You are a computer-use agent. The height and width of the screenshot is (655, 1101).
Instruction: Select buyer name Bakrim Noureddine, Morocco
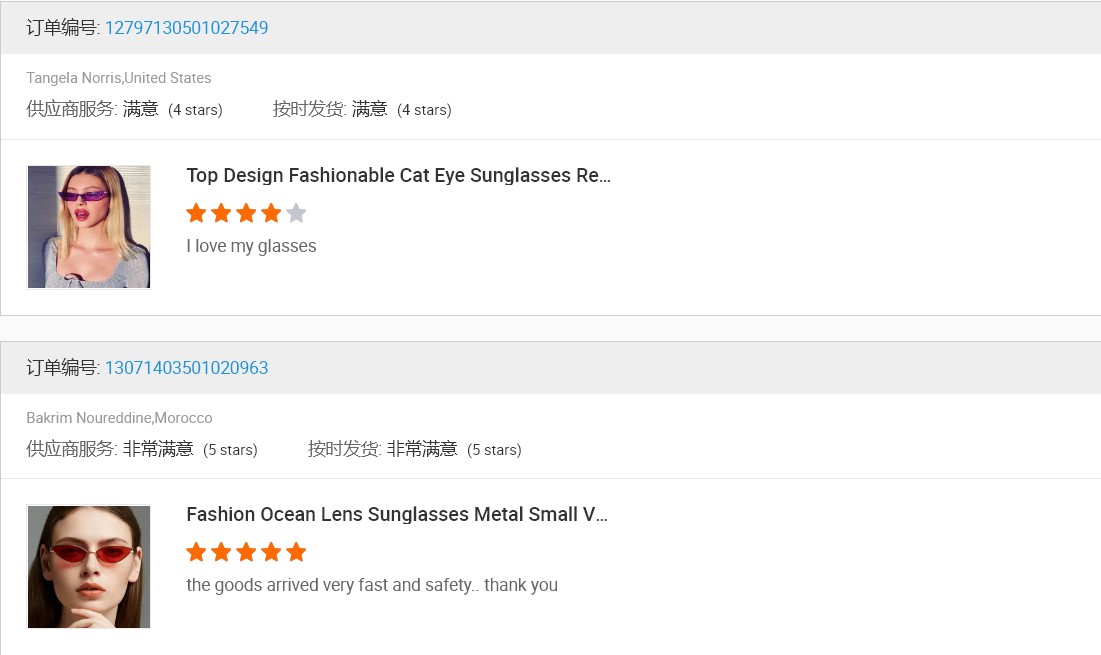[119, 418]
